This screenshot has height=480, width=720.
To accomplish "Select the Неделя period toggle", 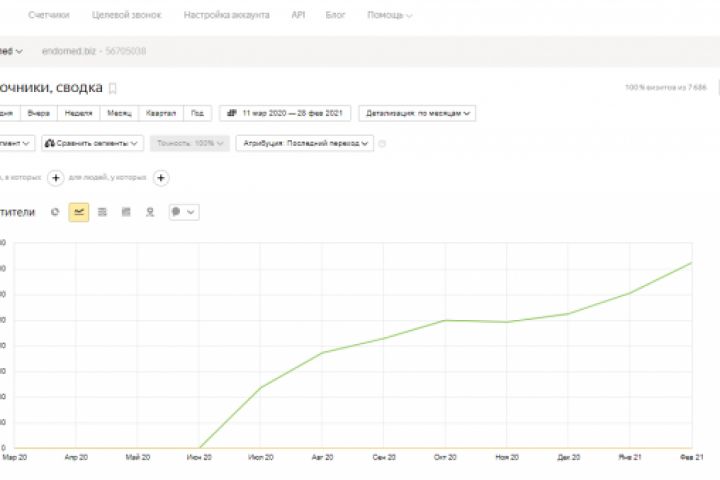I will click(77, 113).
